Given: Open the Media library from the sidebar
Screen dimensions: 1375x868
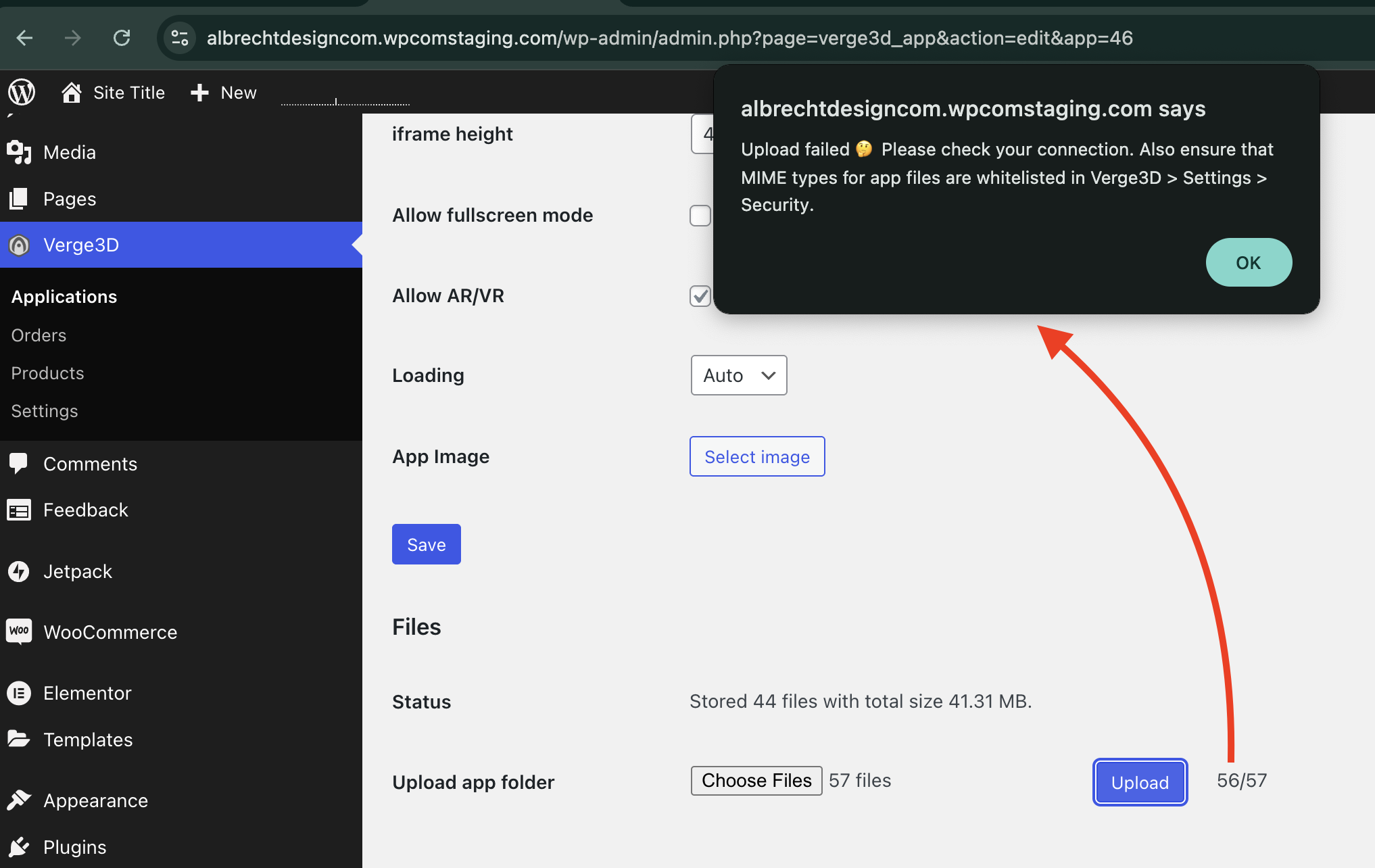Looking at the screenshot, I should pos(20,152).
